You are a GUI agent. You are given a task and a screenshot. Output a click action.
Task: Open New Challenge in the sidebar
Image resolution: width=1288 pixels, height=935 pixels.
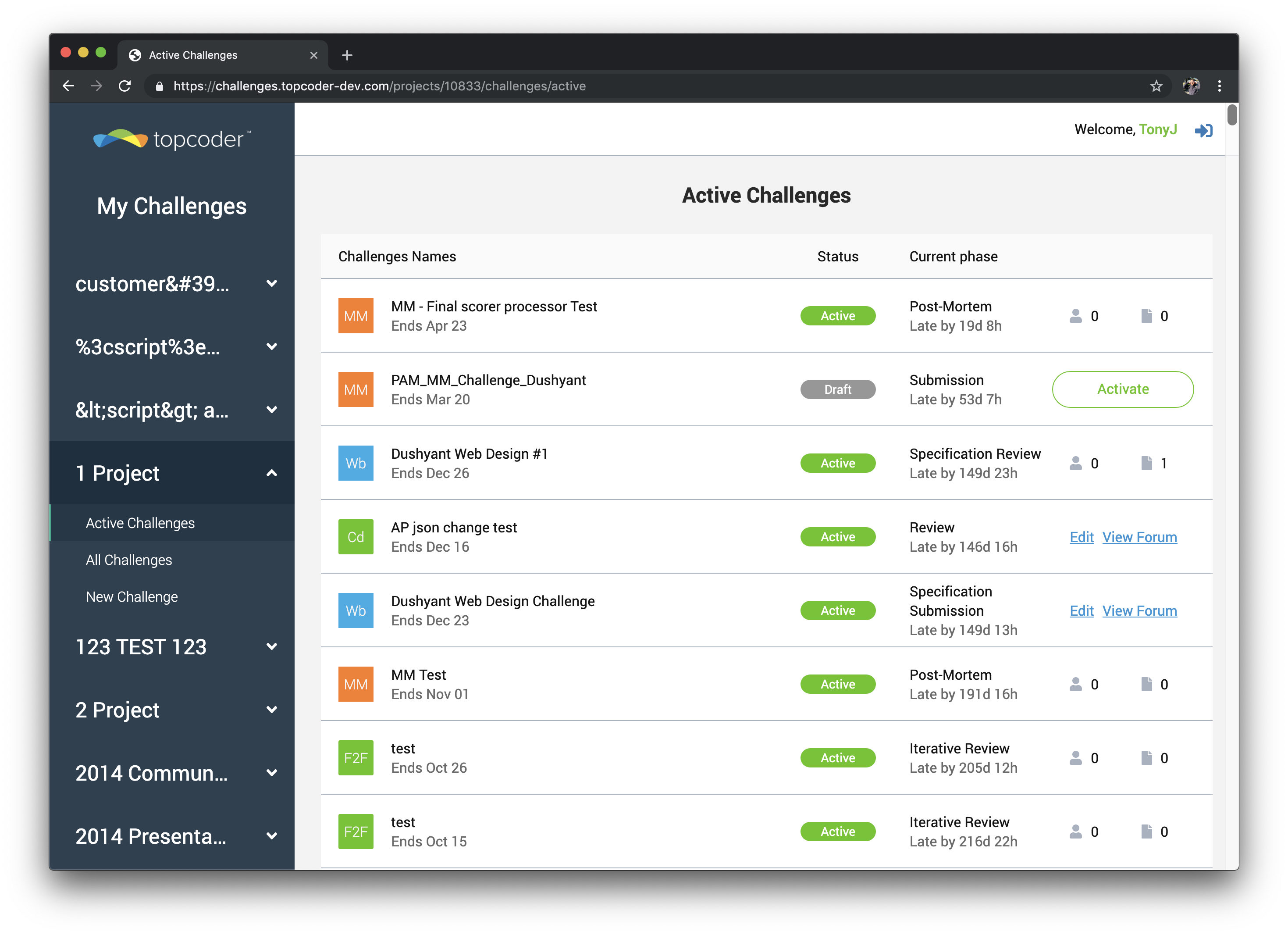(x=132, y=597)
